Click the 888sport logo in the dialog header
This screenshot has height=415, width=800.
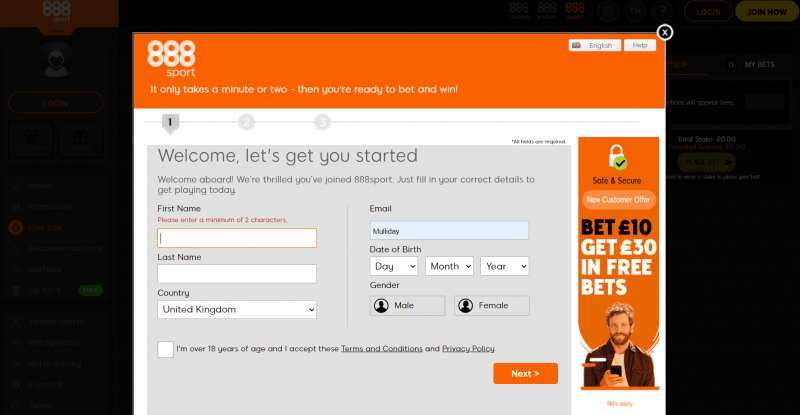pos(171,59)
